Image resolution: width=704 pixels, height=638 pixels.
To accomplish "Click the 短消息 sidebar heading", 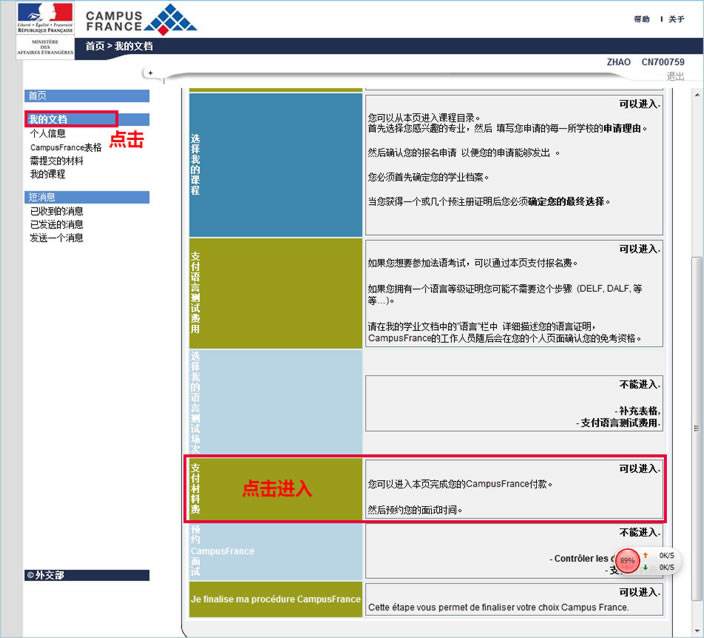I will (87, 197).
